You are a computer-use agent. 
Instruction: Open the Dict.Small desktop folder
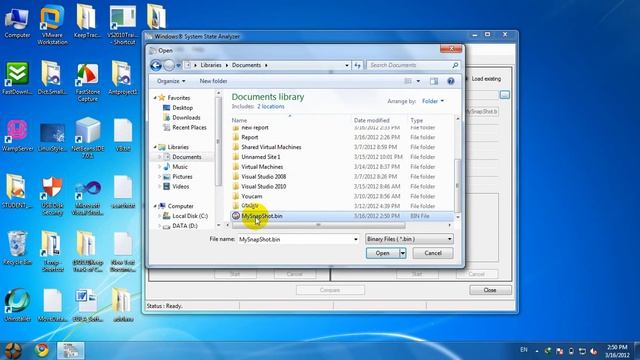click(52, 78)
